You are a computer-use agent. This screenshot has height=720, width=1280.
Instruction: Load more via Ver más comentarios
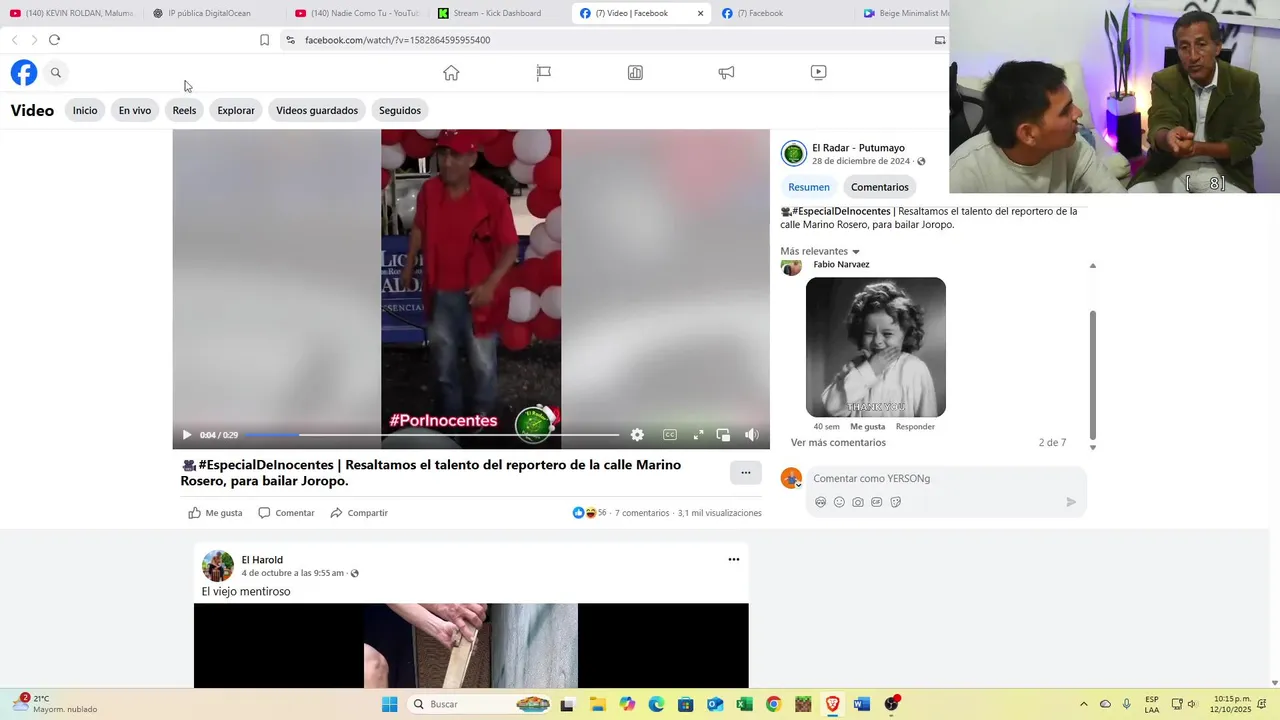[x=838, y=443]
